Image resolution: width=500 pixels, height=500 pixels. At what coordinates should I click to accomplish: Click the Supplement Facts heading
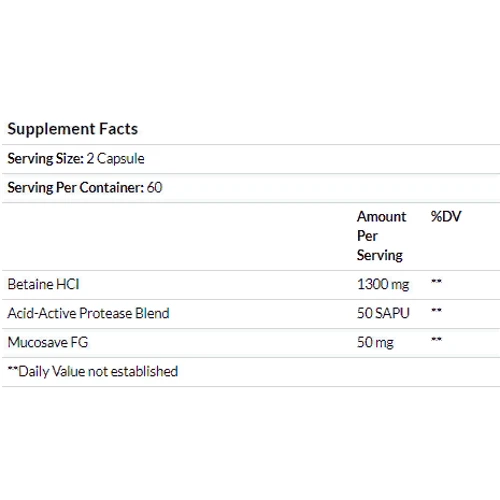(x=73, y=129)
